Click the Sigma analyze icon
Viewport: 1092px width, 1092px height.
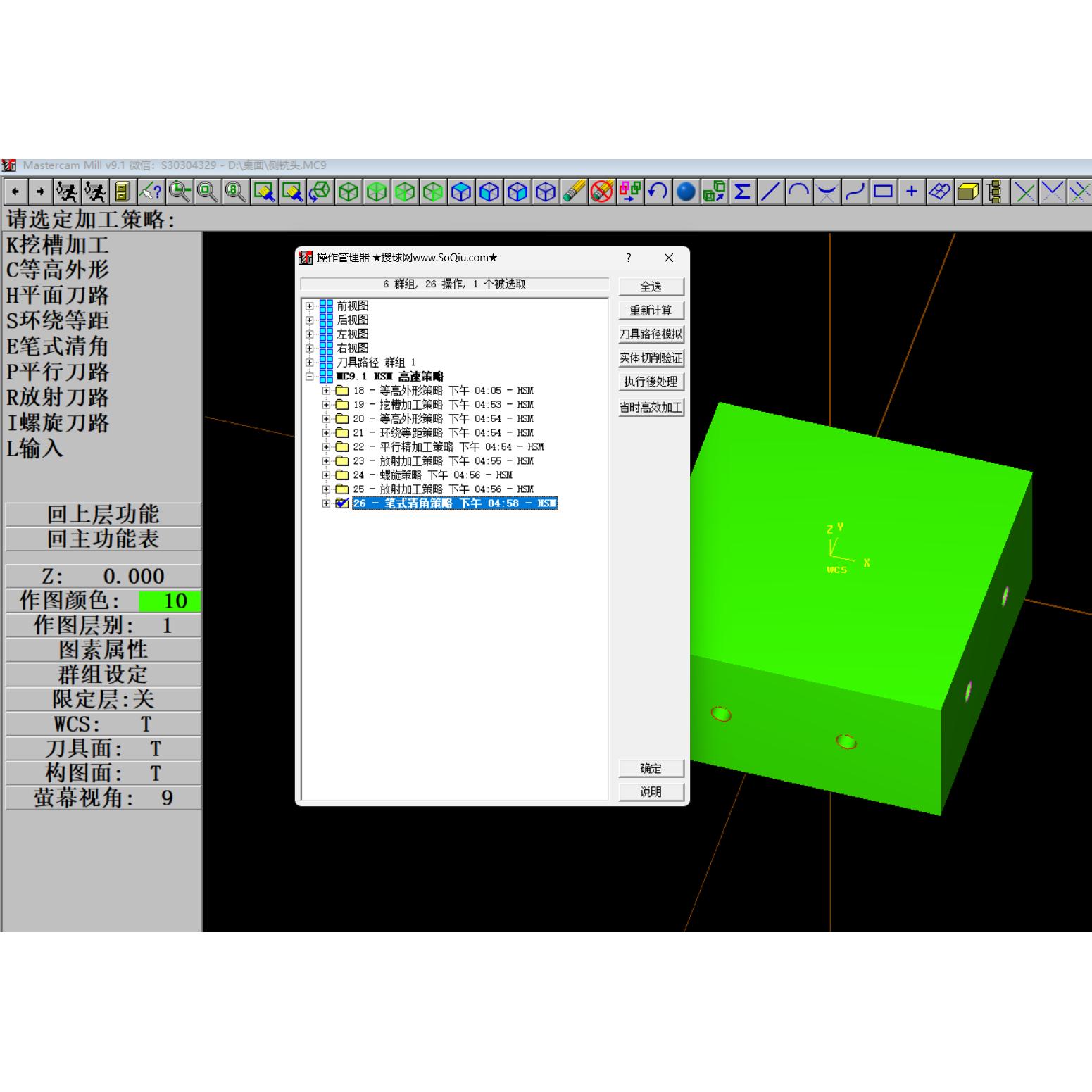742,192
